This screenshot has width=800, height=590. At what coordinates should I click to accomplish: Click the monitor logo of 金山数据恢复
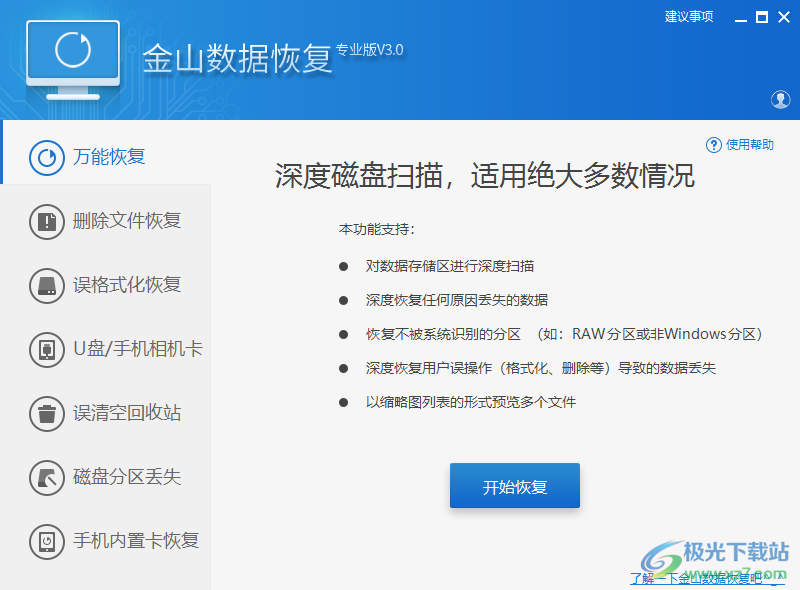(73, 60)
